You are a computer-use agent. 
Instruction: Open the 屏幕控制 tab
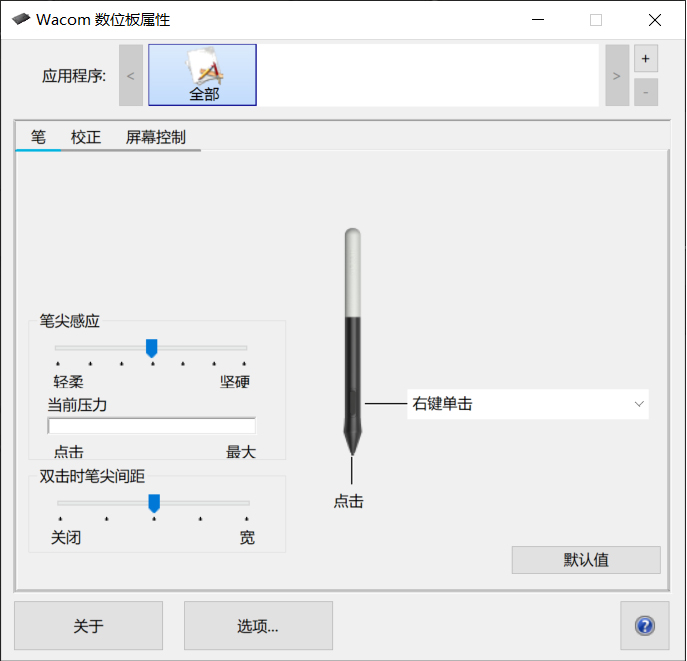[x=156, y=137]
